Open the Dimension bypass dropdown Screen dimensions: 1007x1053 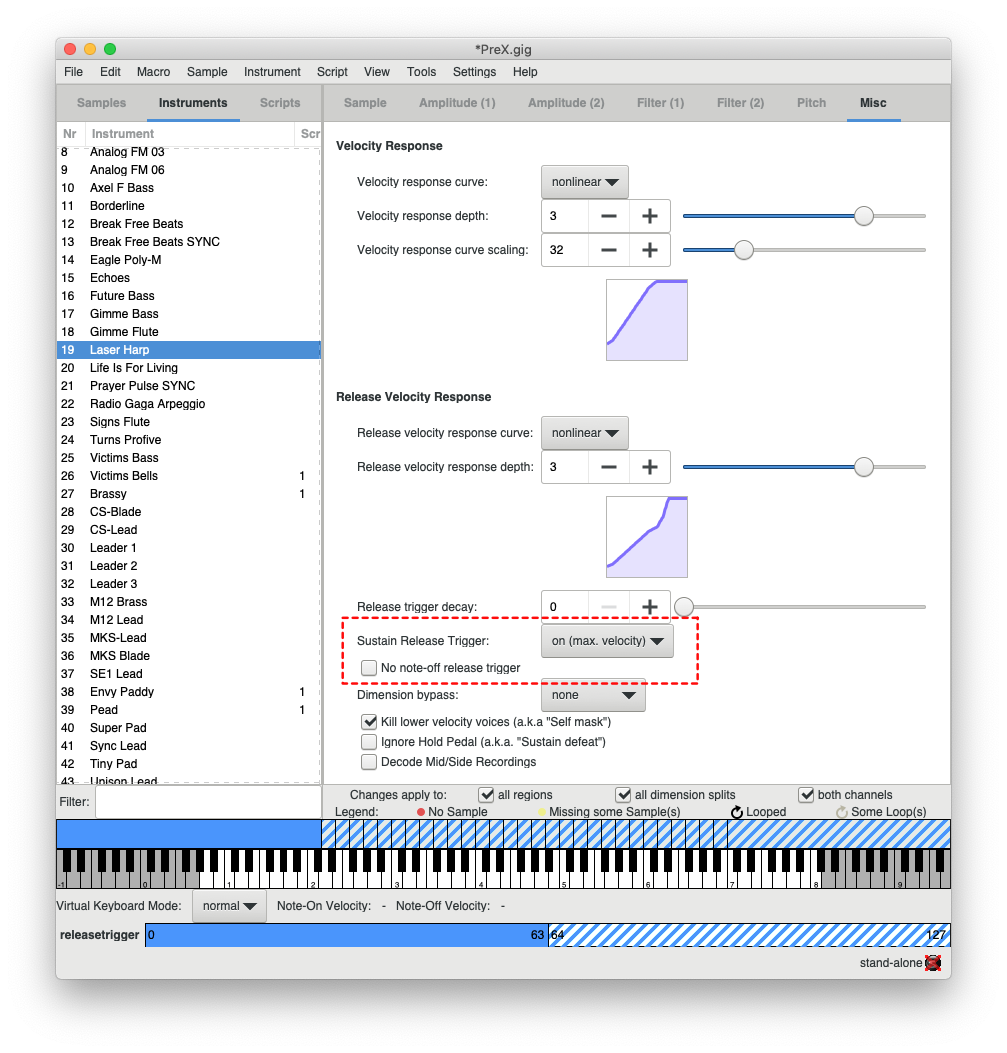click(x=593, y=695)
